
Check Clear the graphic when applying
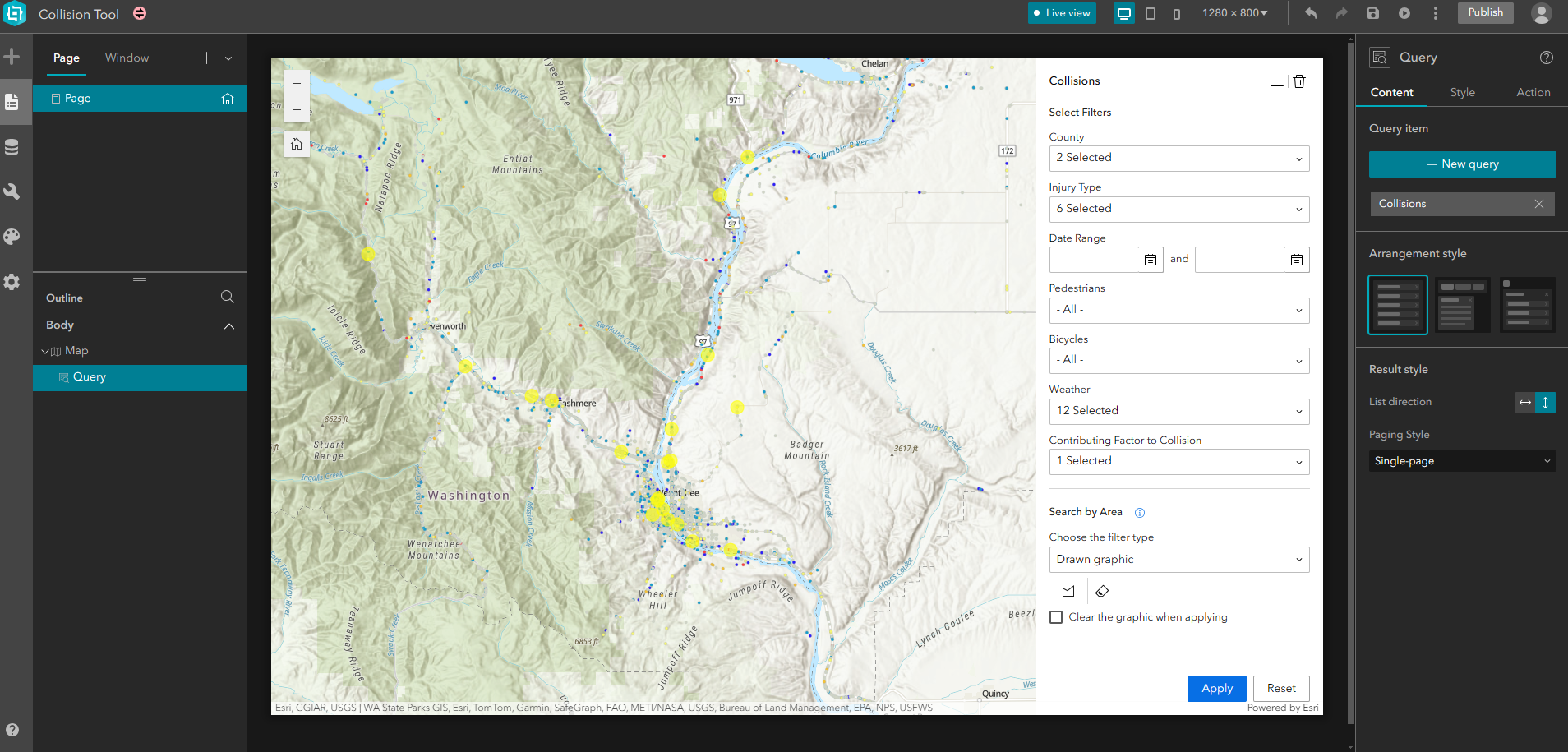pos(1056,617)
